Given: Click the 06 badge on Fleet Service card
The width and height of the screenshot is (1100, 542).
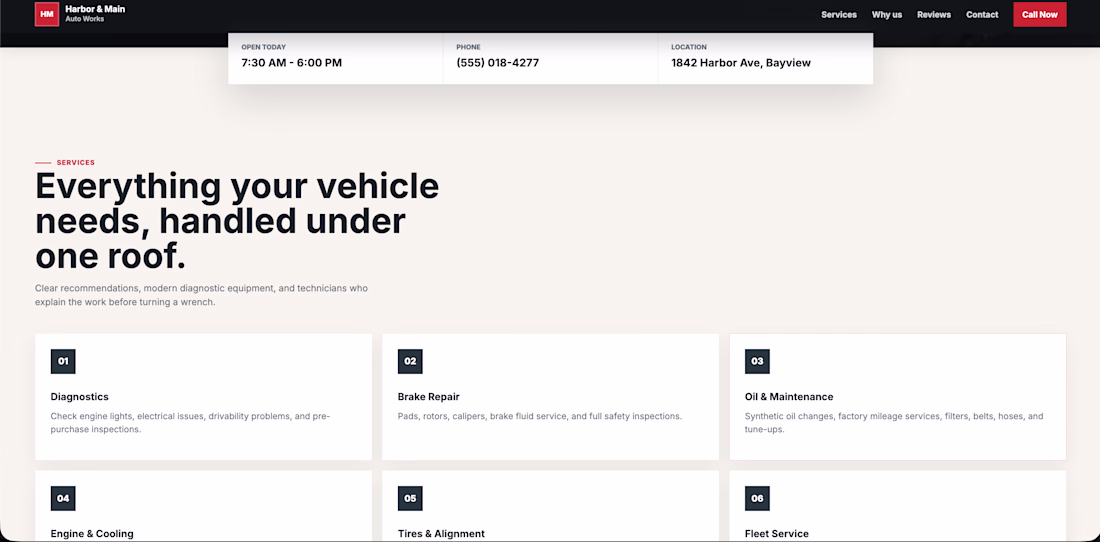Looking at the screenshot, I should pos(757,499).
